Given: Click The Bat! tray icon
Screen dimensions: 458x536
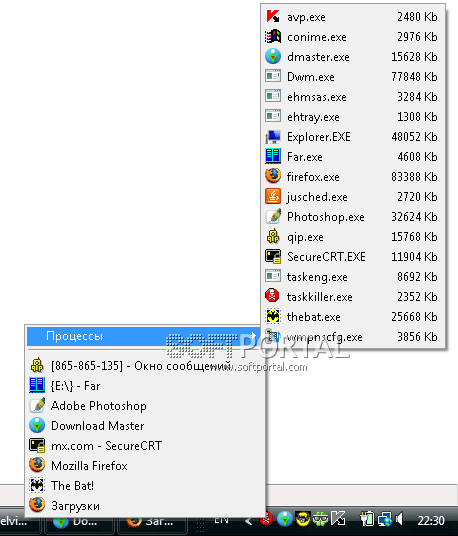Looking at the screenshot, I should pyautogui.click(x=302, y=520).
